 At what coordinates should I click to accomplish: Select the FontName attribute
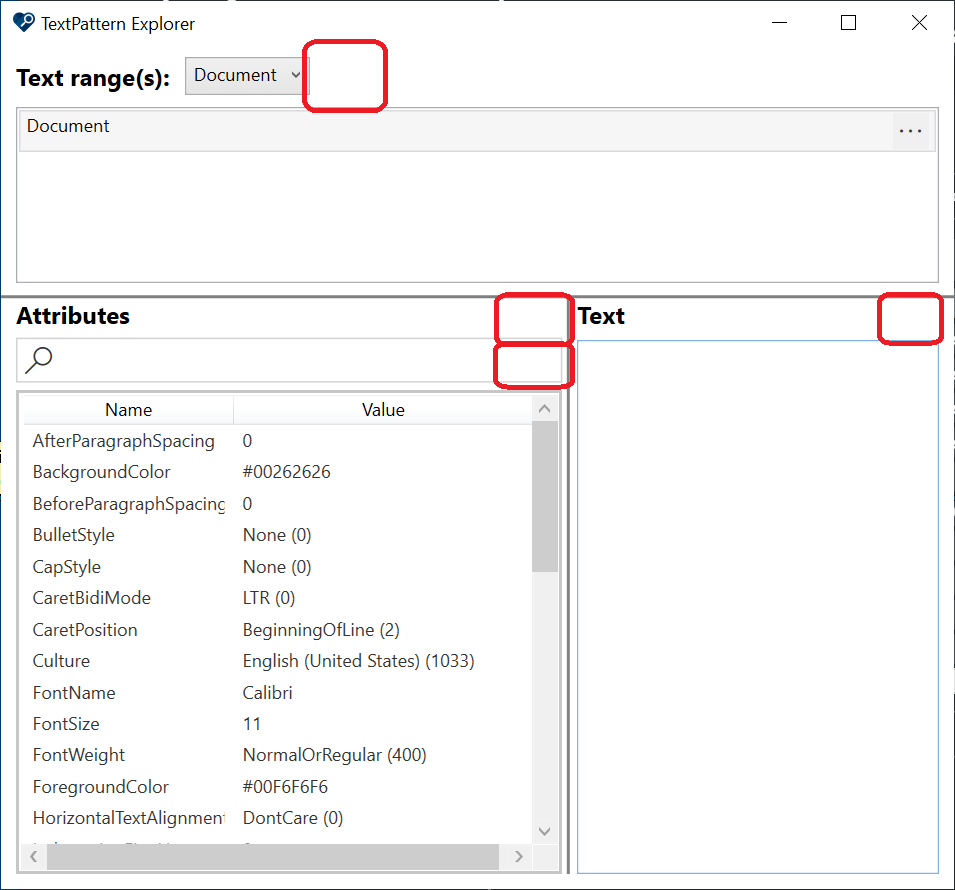click(74, 693)
